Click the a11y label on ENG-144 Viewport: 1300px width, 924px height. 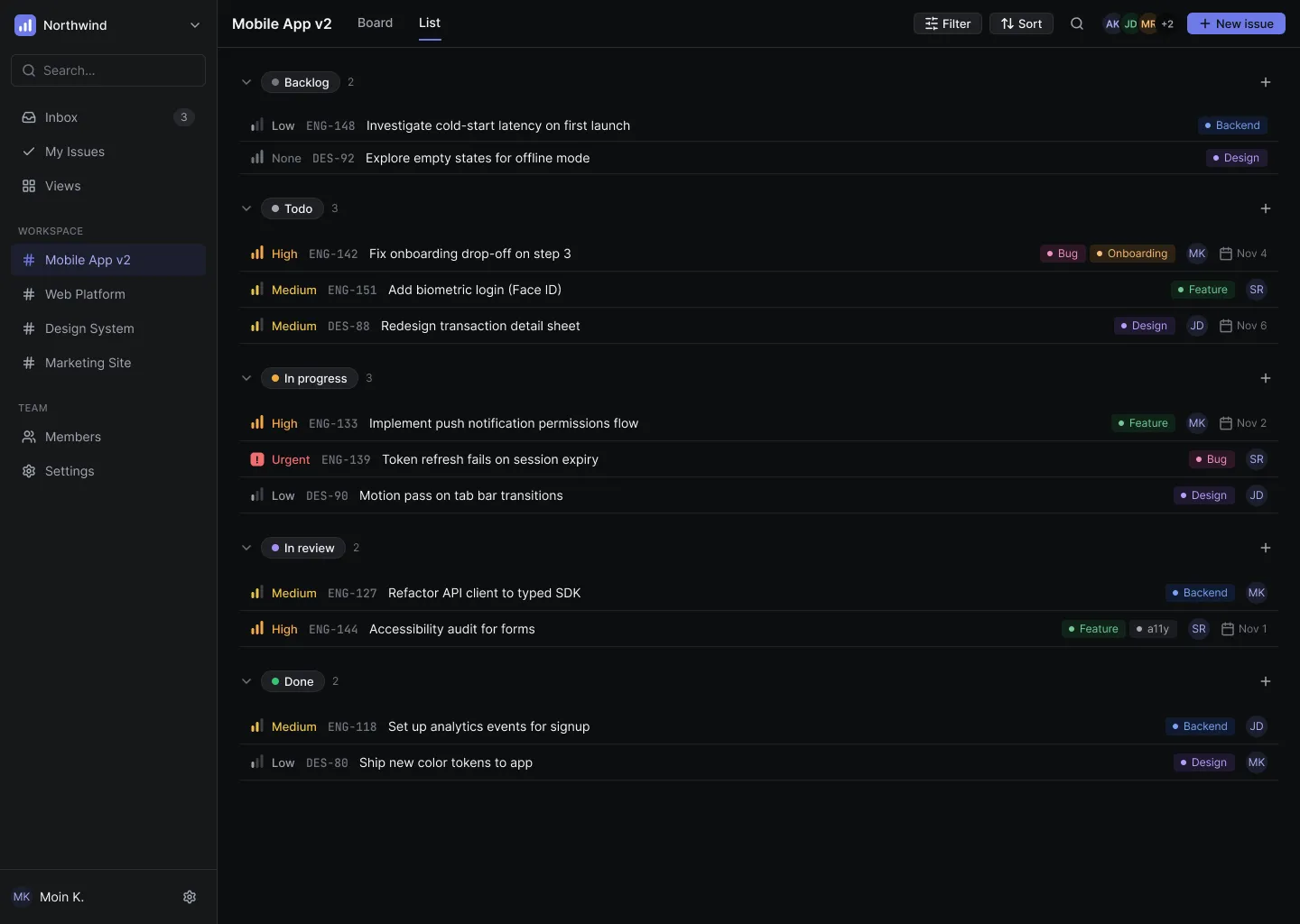1153,629
